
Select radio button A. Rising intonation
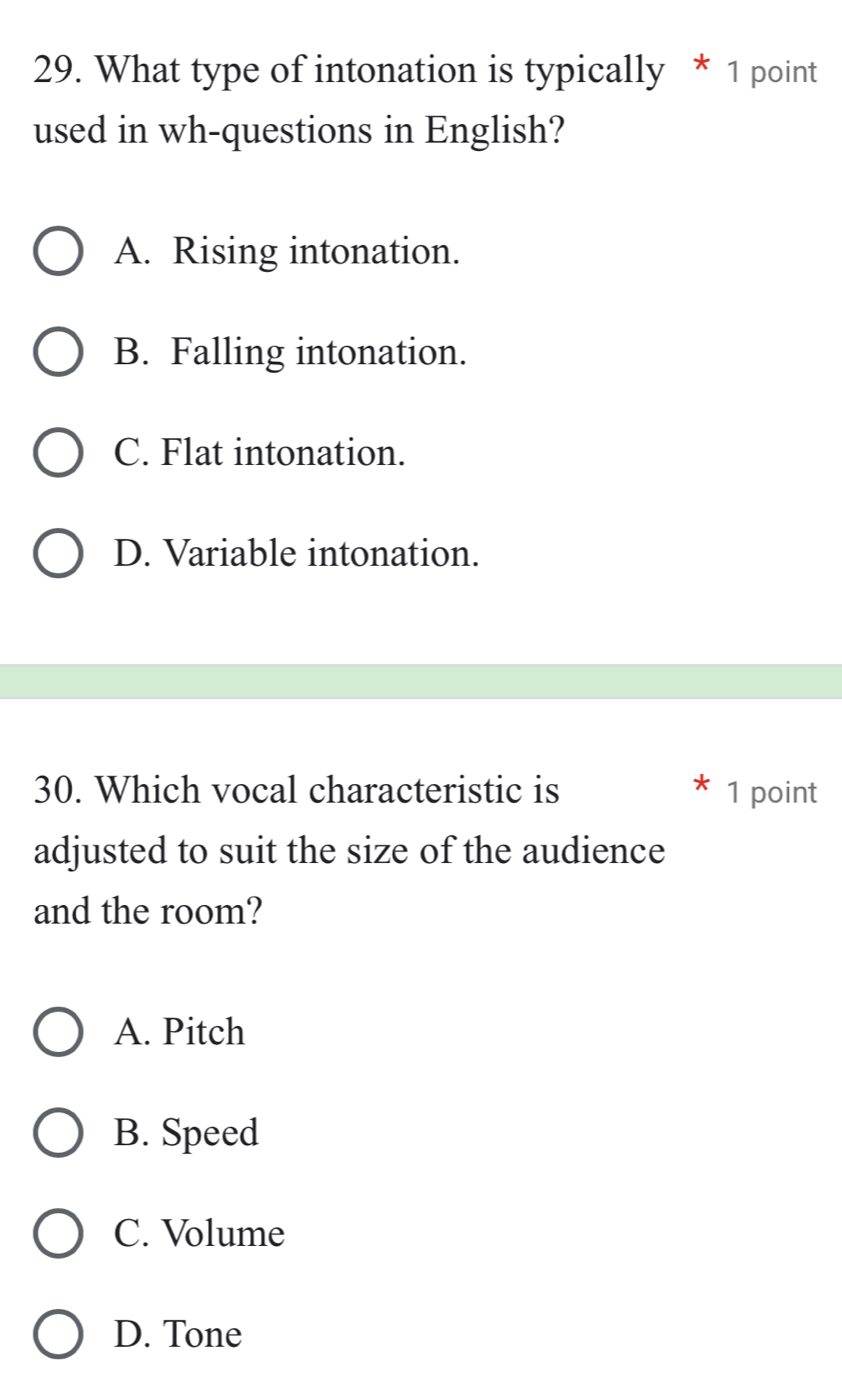click(x=60, y=253)
